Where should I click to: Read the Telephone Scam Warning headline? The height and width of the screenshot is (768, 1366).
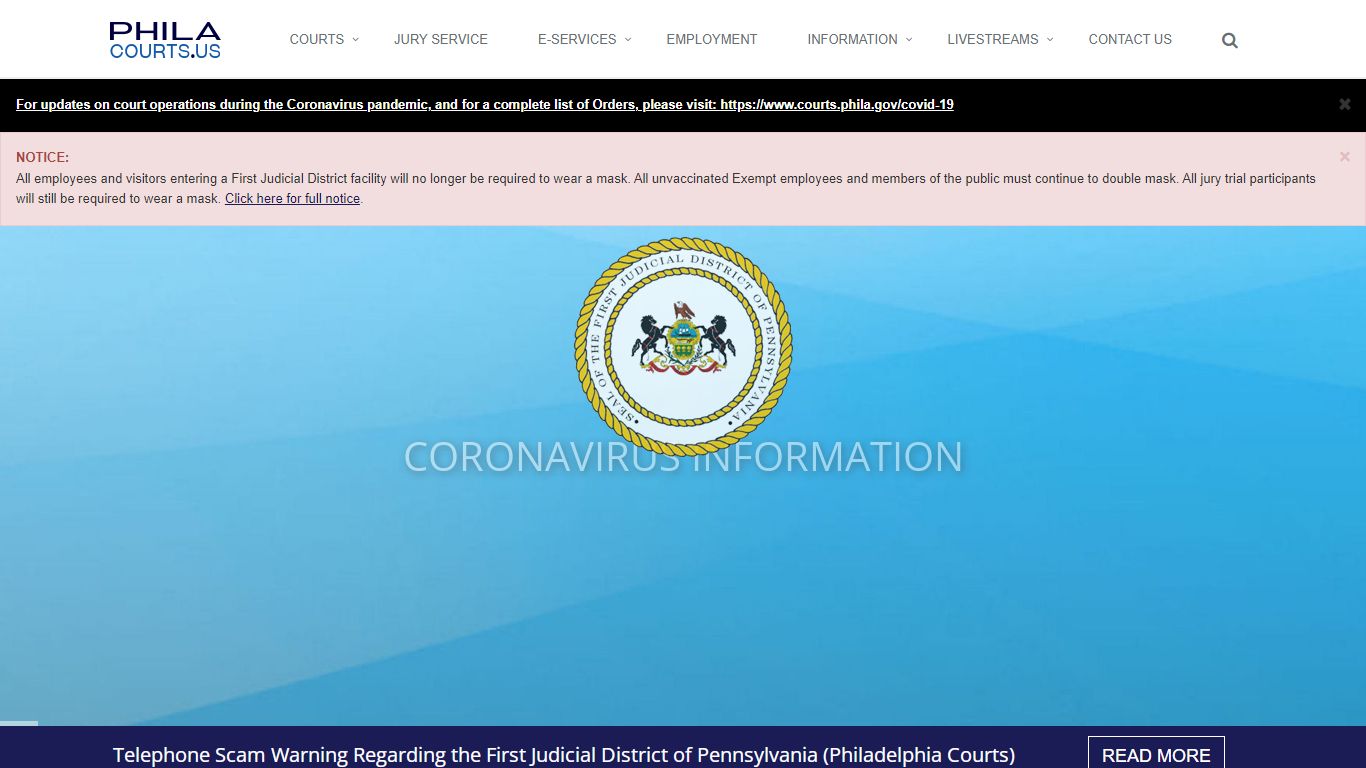[564, 755]
